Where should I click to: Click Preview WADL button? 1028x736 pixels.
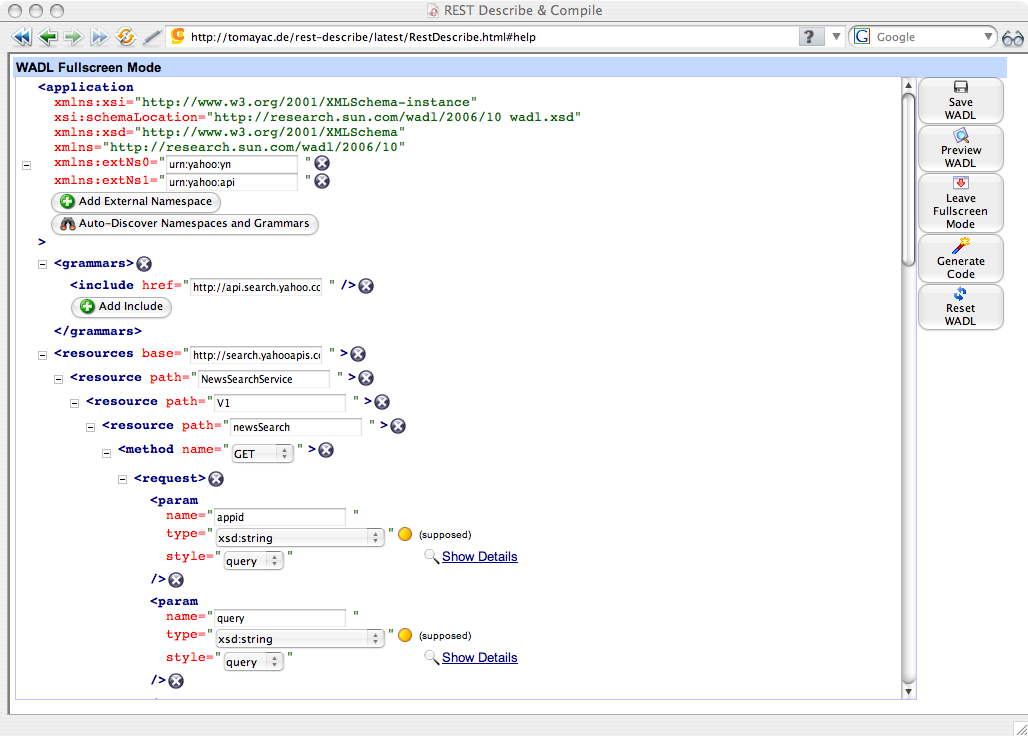coord(960,149)
